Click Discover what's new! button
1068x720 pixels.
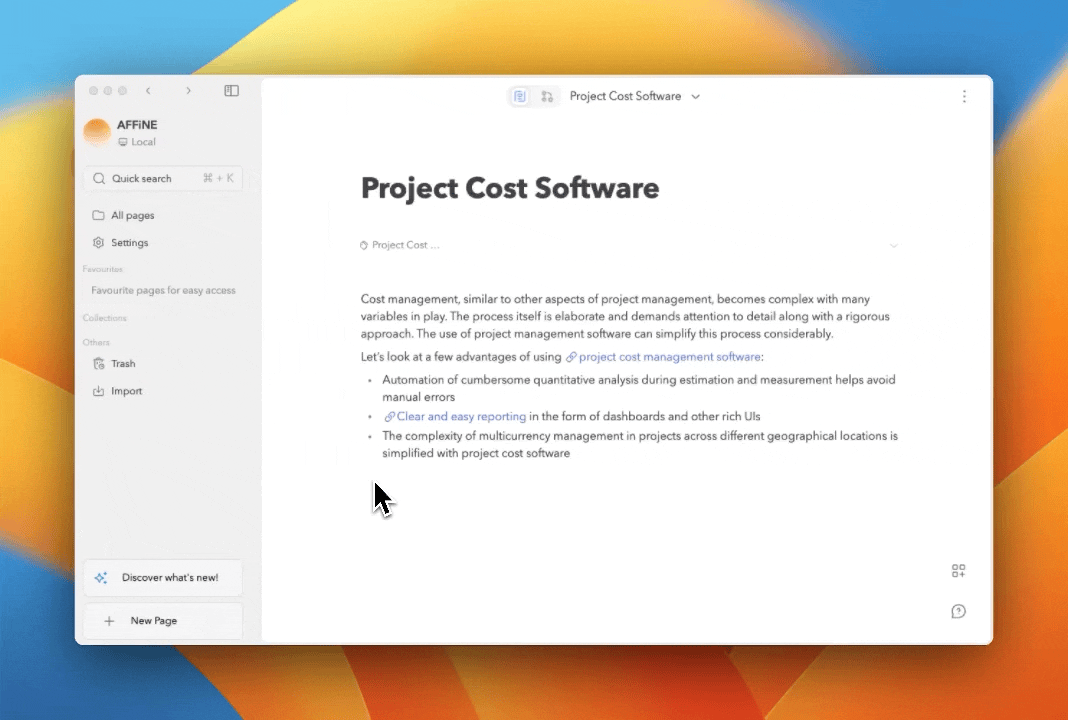pos(163,578)
